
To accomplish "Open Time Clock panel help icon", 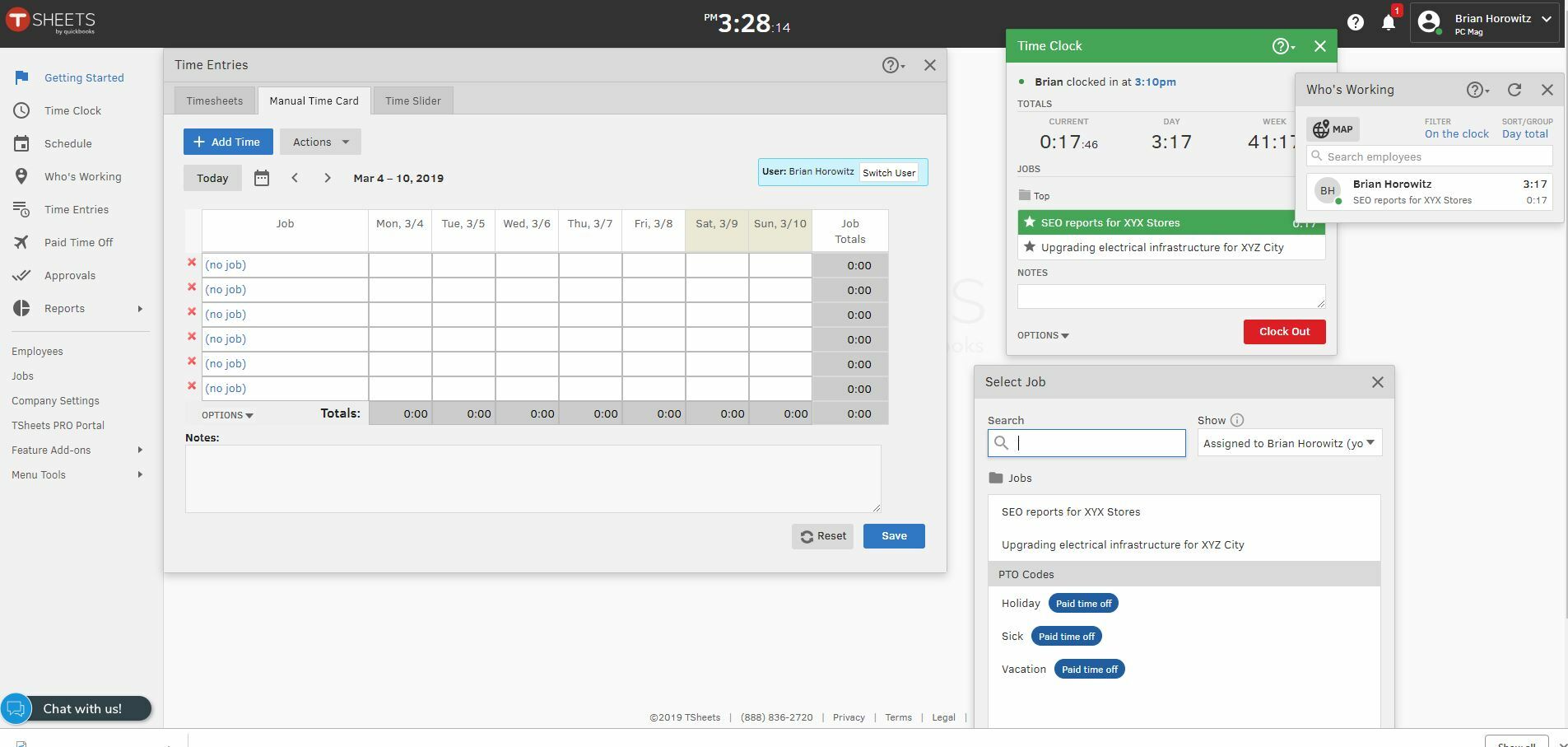I will point(1283,46).
